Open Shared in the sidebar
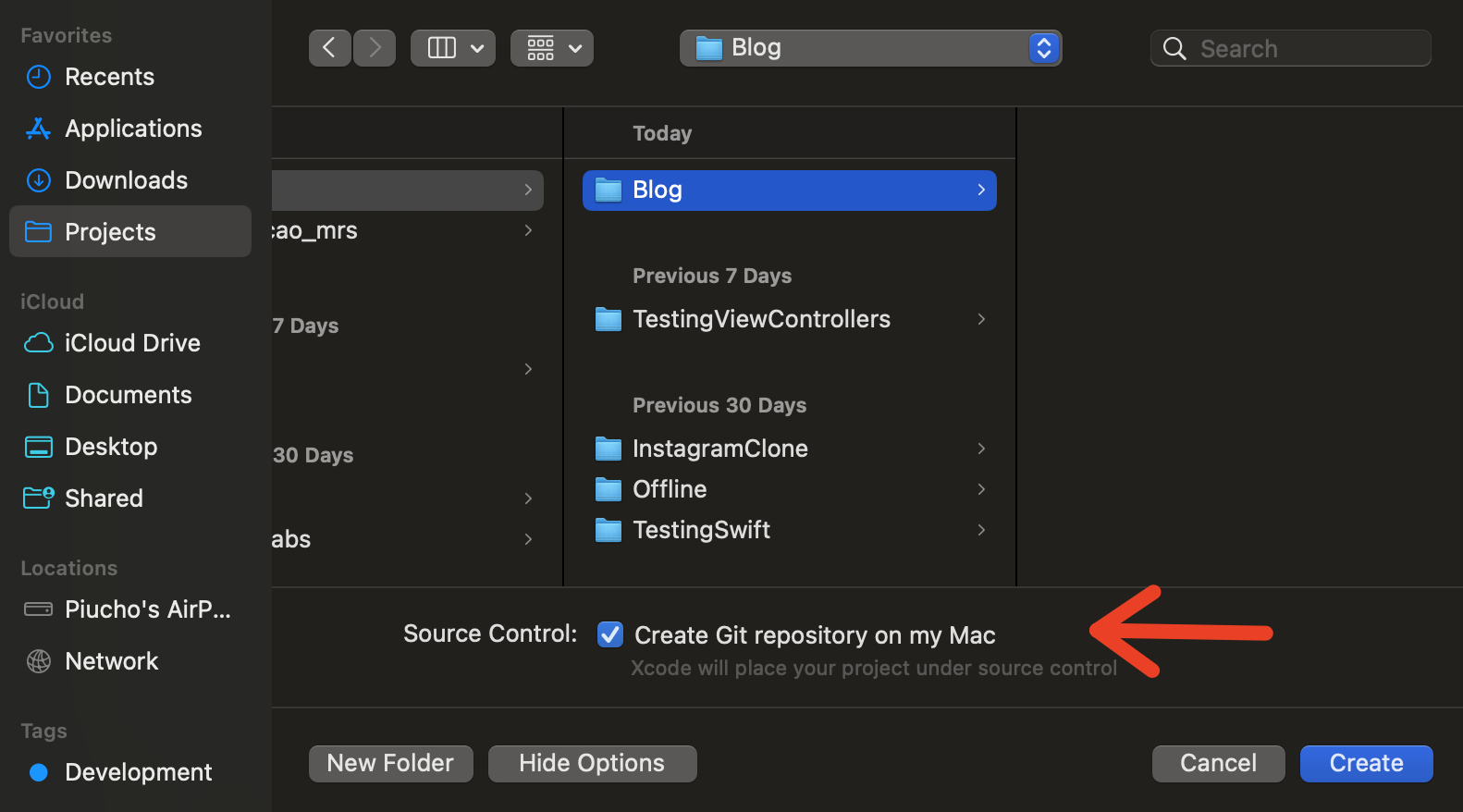The image size is (1463, 812). pyautogui.click(x=130, y=498)
